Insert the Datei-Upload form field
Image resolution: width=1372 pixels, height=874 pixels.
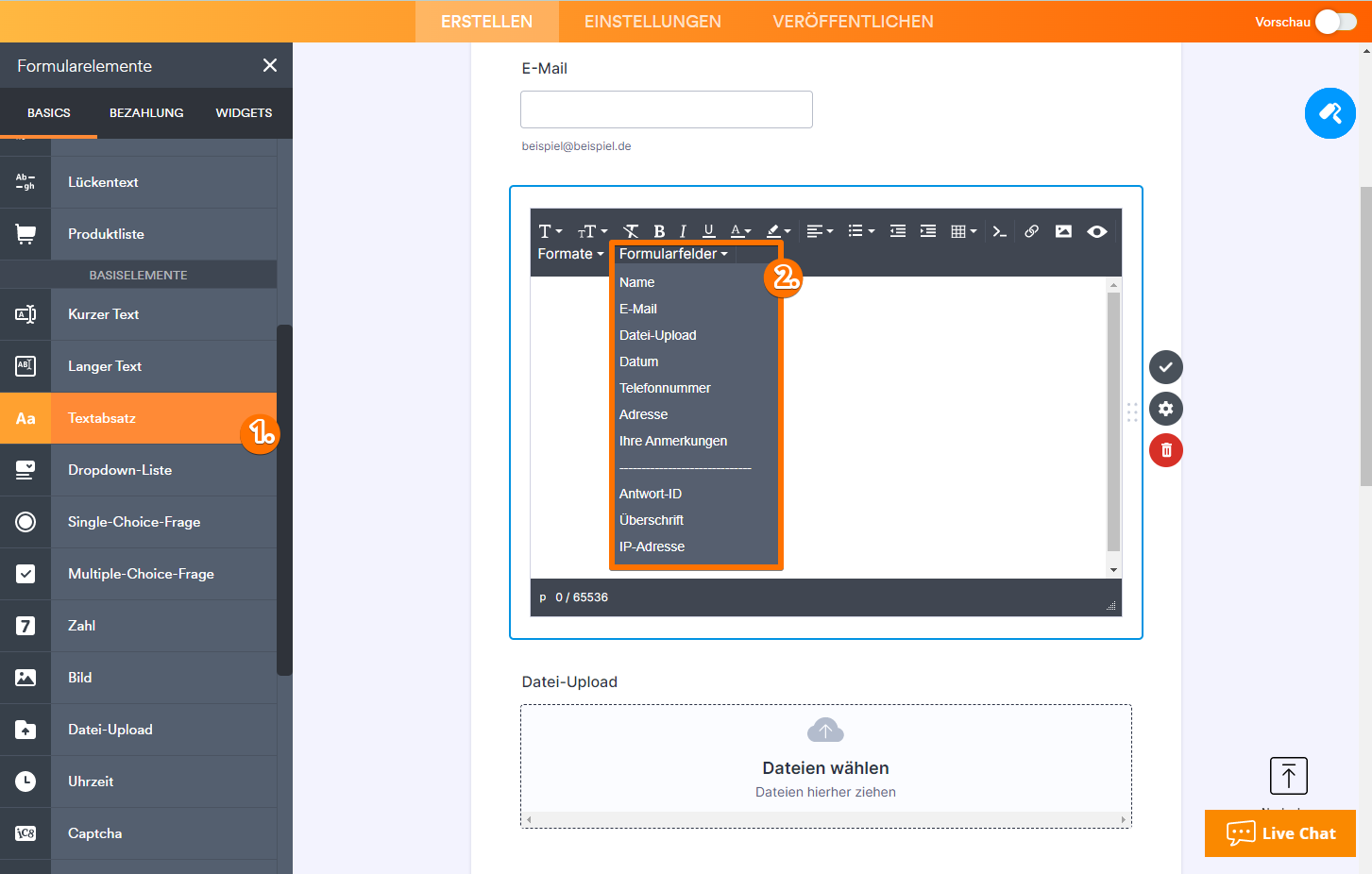(x=697, y=335)
